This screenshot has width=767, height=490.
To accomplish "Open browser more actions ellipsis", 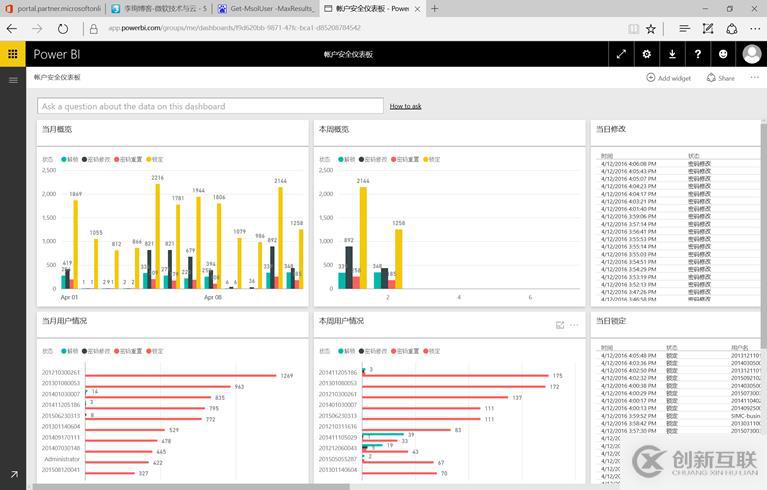I will (755, 29).
